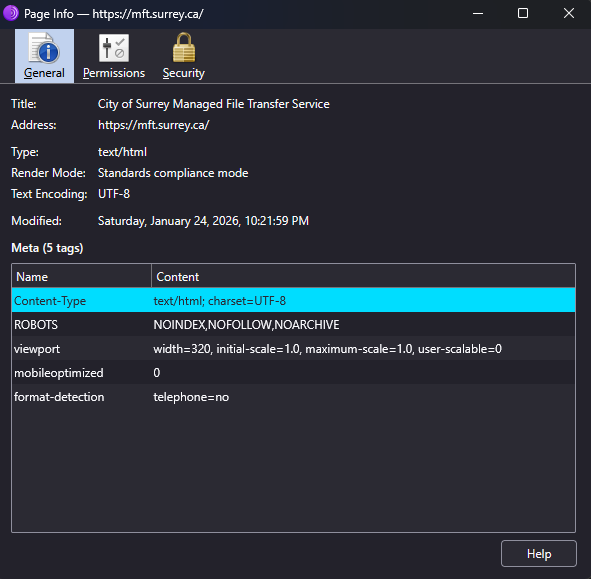Close the Page Info window
This screenshot has height=579, width=591.
click(x=569, y=14)
